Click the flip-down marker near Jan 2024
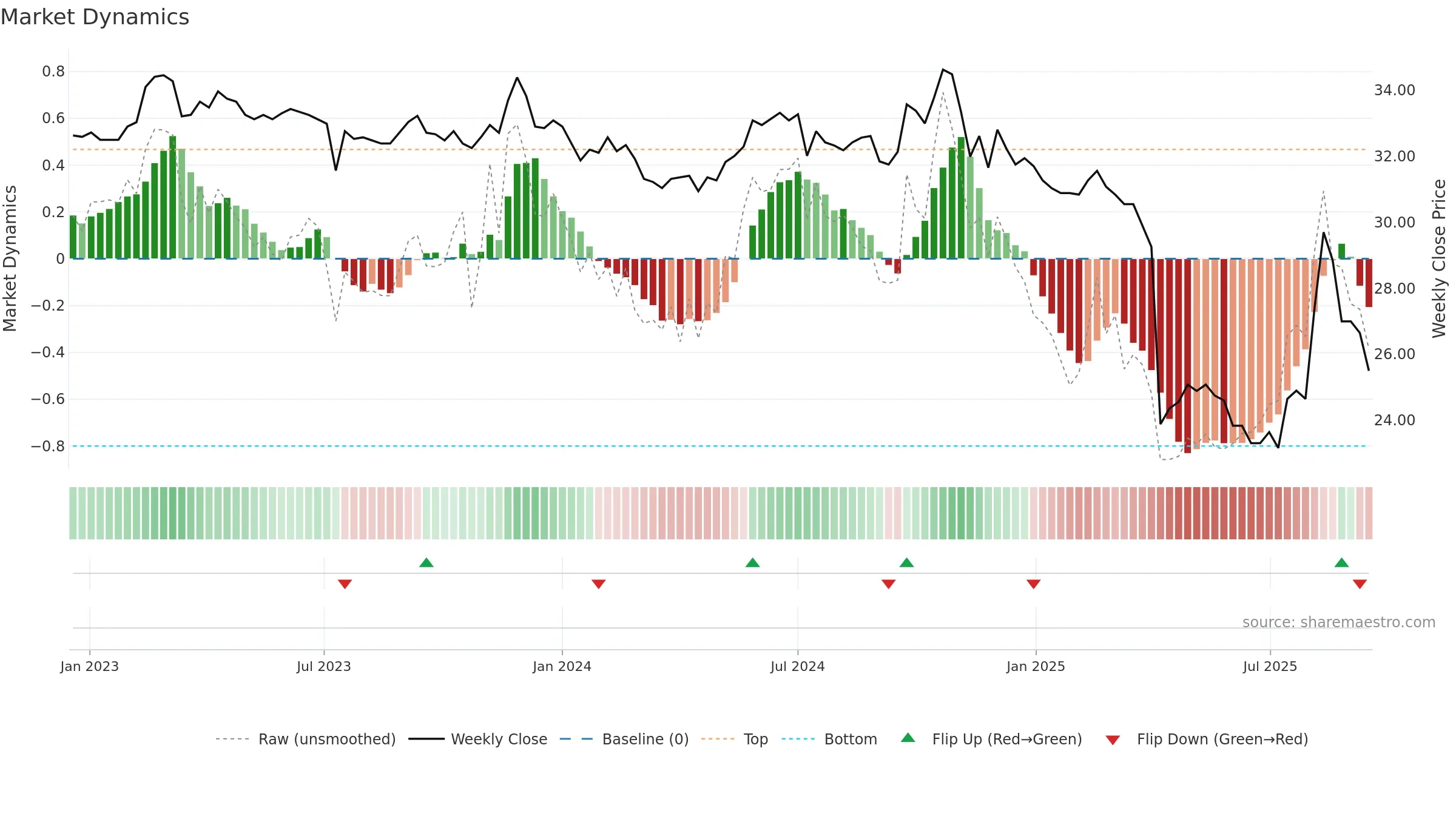The image size is (1456, 819). tap(598, 584)
